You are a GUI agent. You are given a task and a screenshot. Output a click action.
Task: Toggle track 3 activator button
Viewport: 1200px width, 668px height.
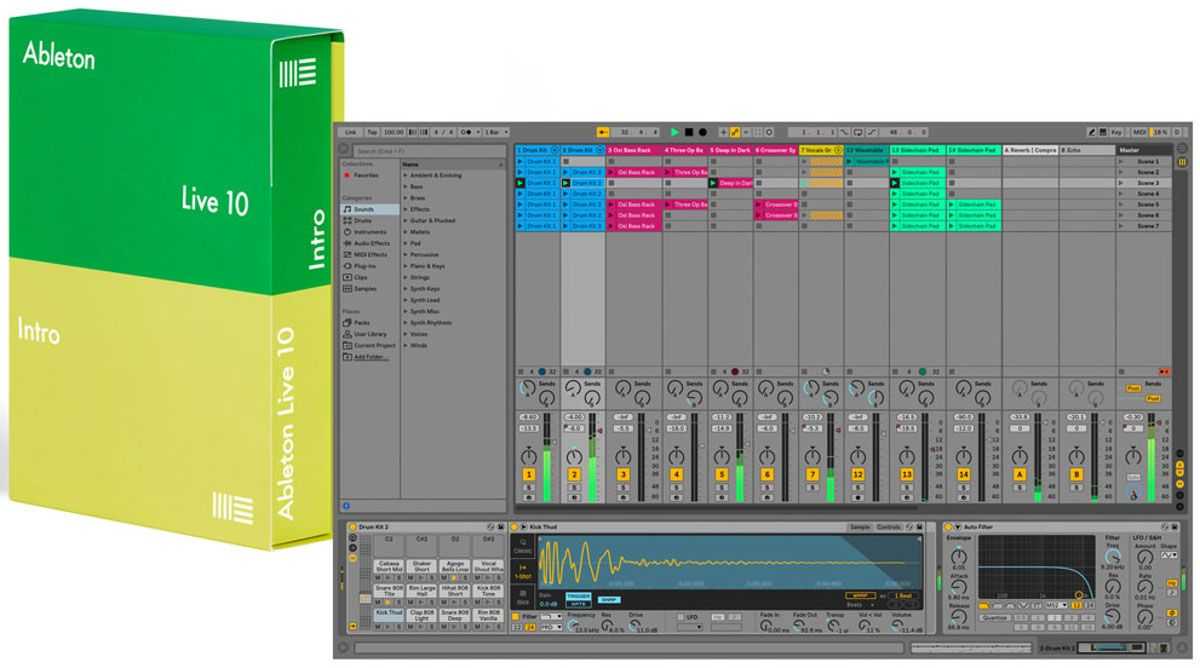point(623,474)
